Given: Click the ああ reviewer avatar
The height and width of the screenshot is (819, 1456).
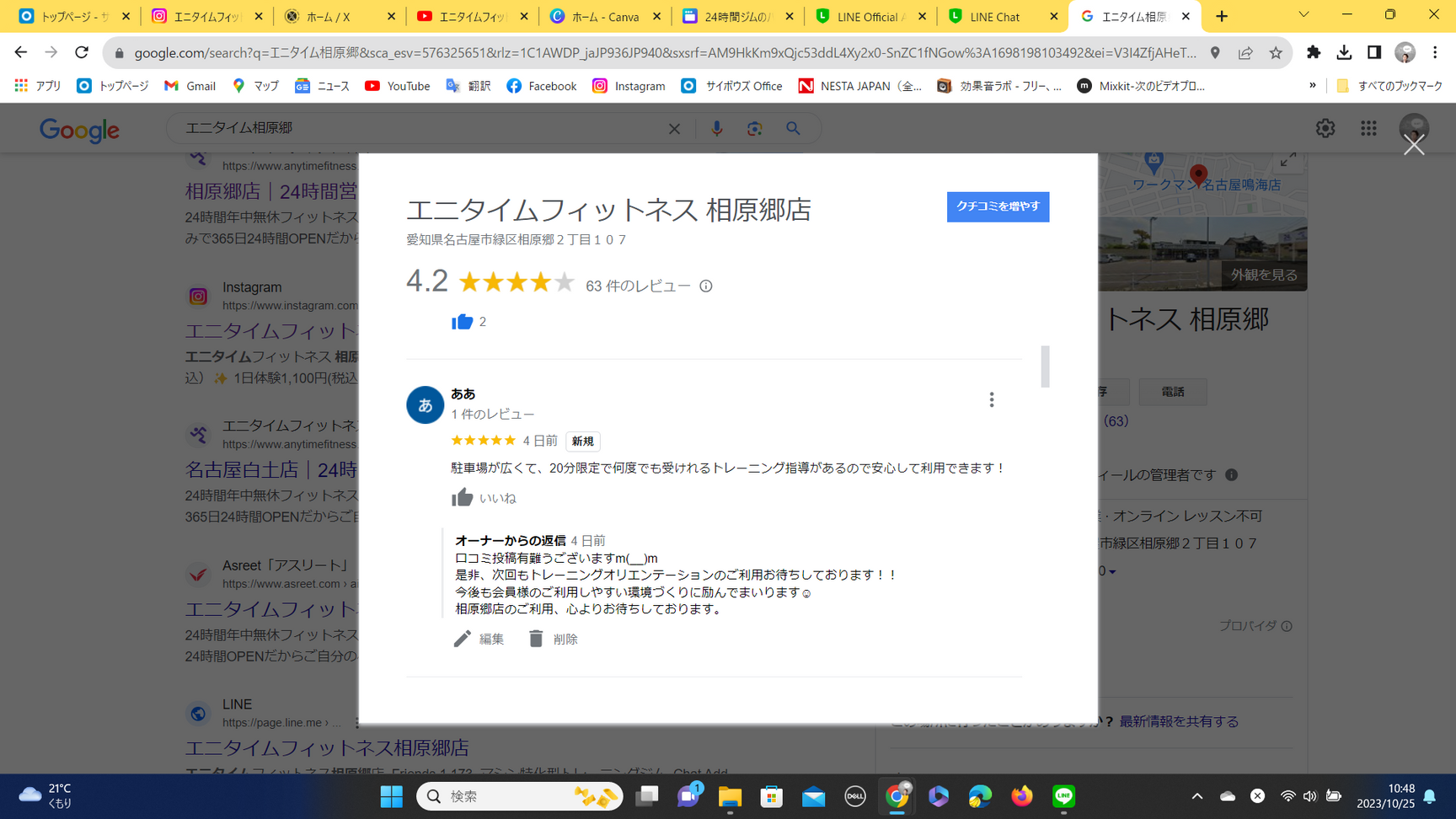Looking at the screenshot, I should [x=426, y=404].
